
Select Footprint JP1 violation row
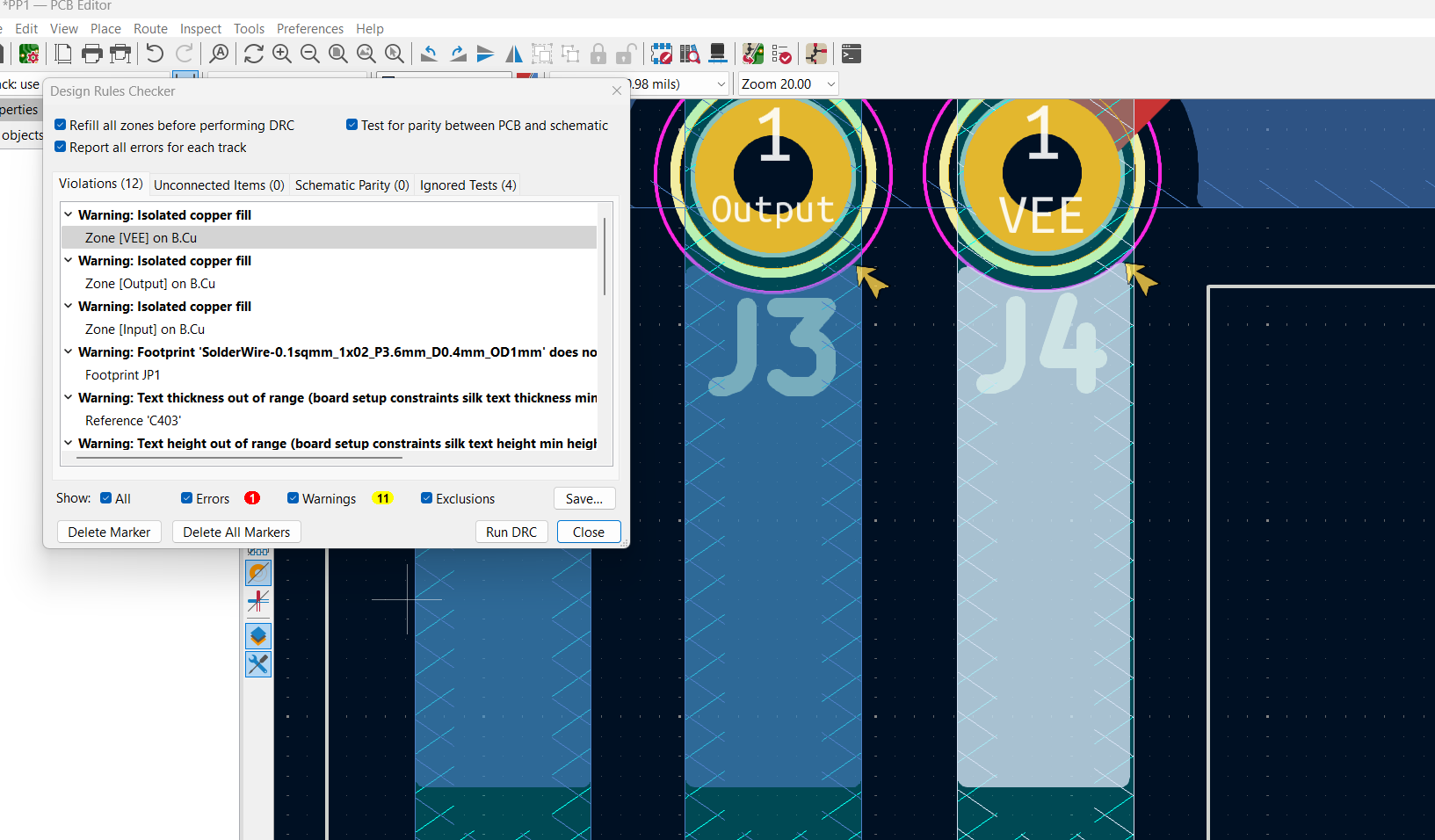point(329,375)
